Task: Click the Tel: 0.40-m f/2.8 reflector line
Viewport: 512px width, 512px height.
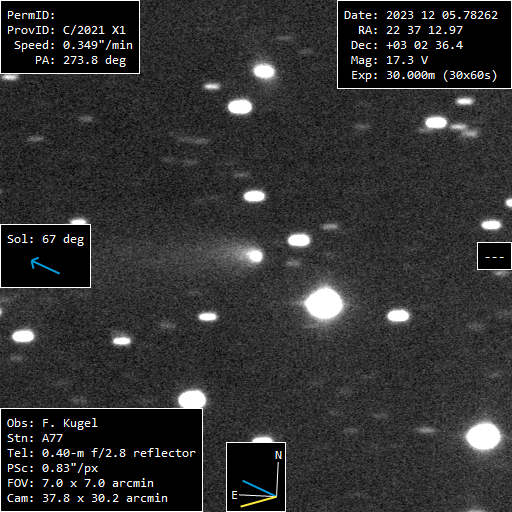Action: click(101, 453)
